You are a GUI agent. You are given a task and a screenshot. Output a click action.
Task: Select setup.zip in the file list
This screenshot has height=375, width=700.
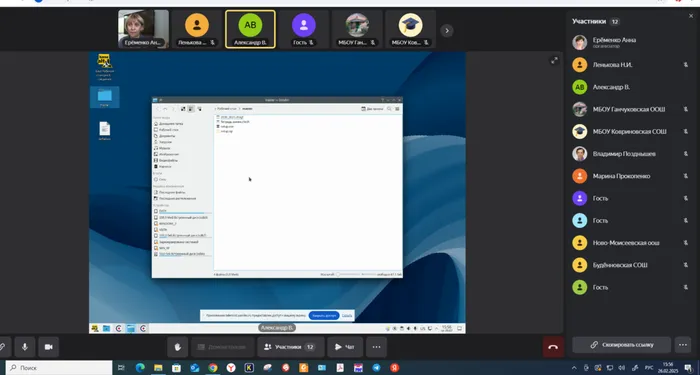pos(226,131)
